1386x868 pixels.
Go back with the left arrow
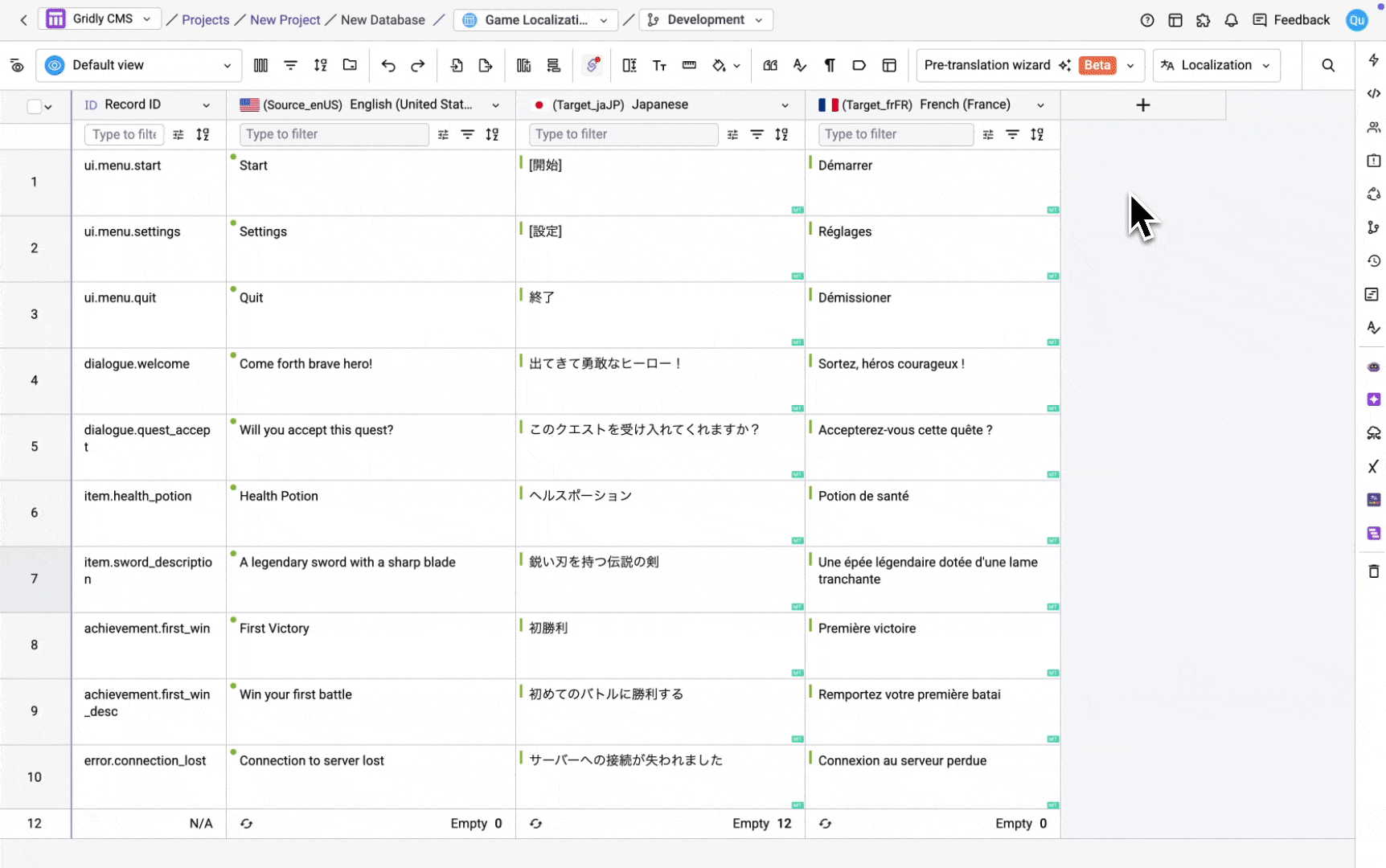[x=23, y=20]
